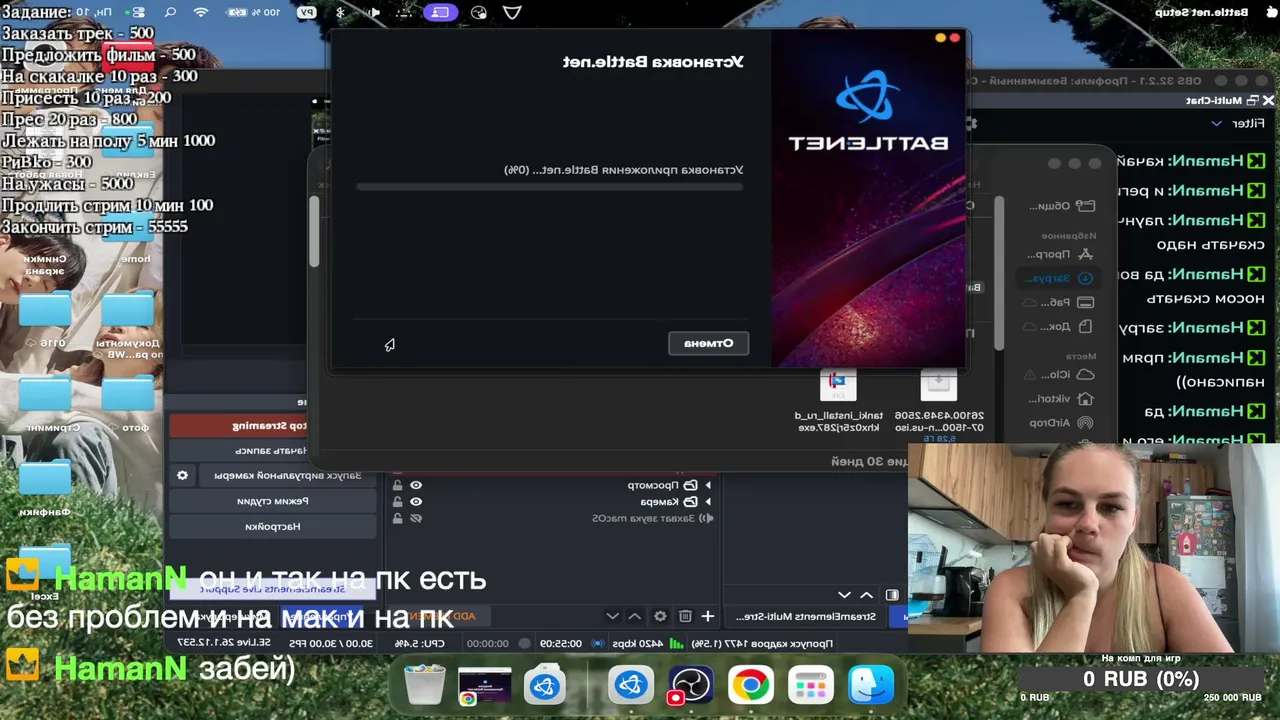This screenshot has width=1280, height=720.
Task: Open the Battle.net Setup menu in menu bar
Action: pyautogui.click(x=1202, y=13)
